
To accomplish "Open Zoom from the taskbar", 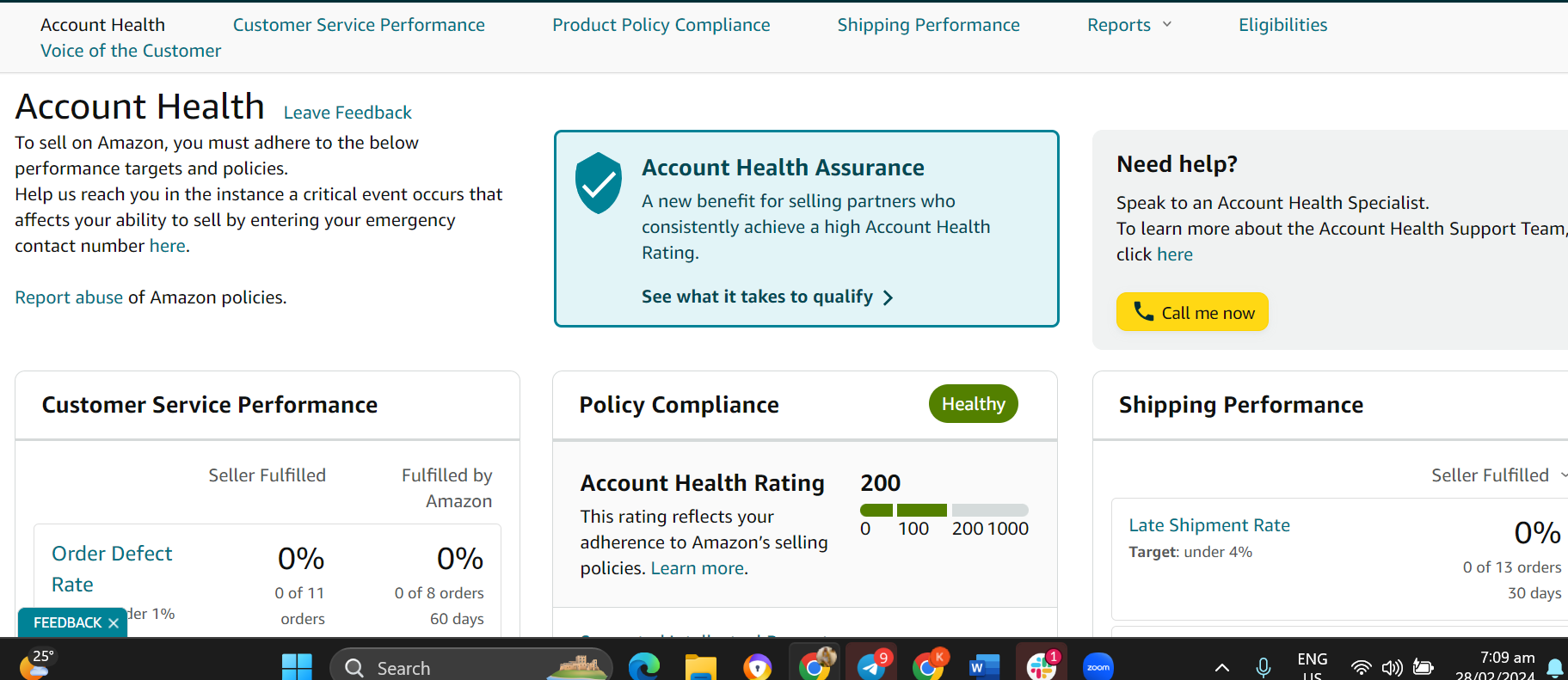I will [1098, 667].
